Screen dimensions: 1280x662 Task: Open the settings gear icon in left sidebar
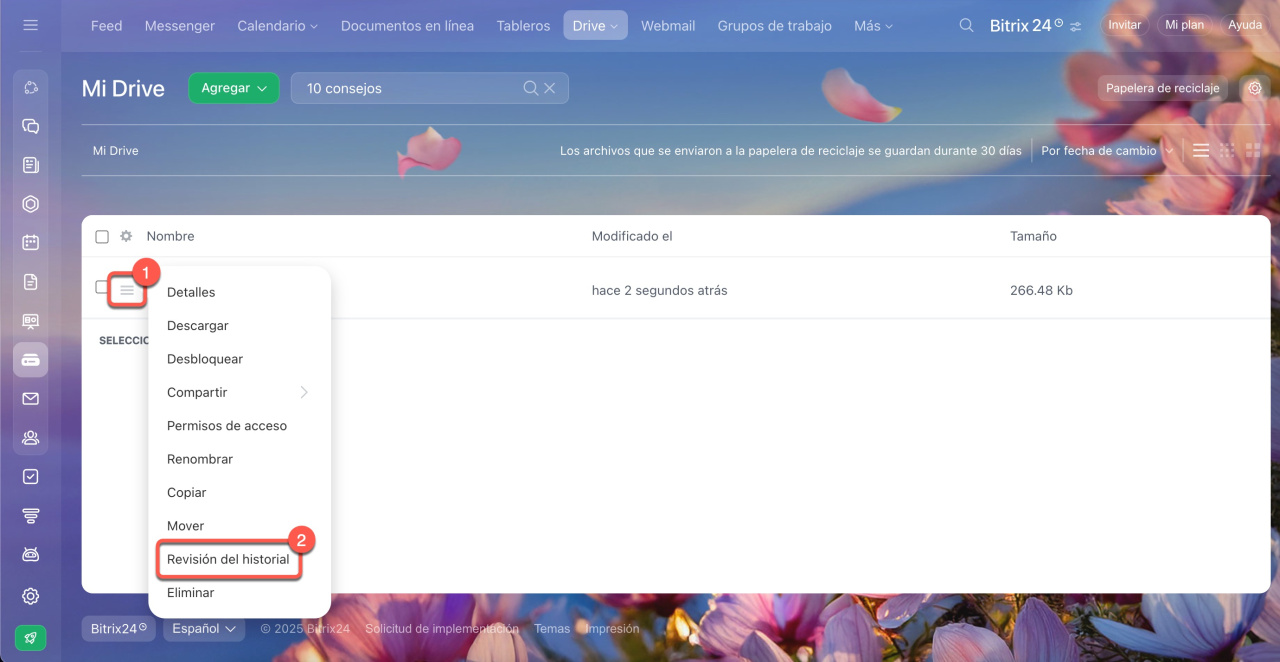tap(30, 596)
